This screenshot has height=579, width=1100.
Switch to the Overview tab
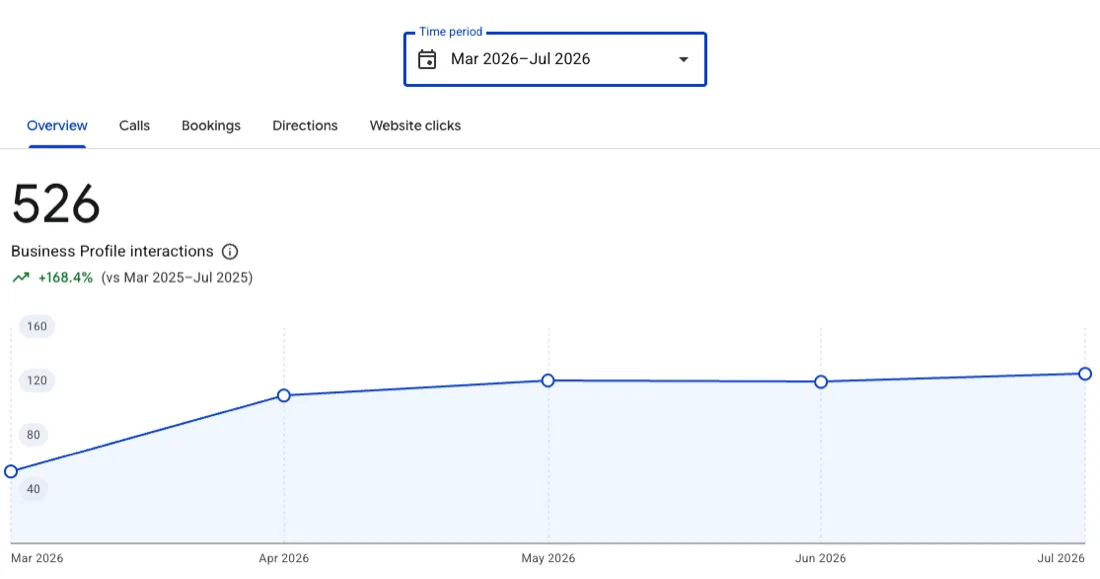57,126
